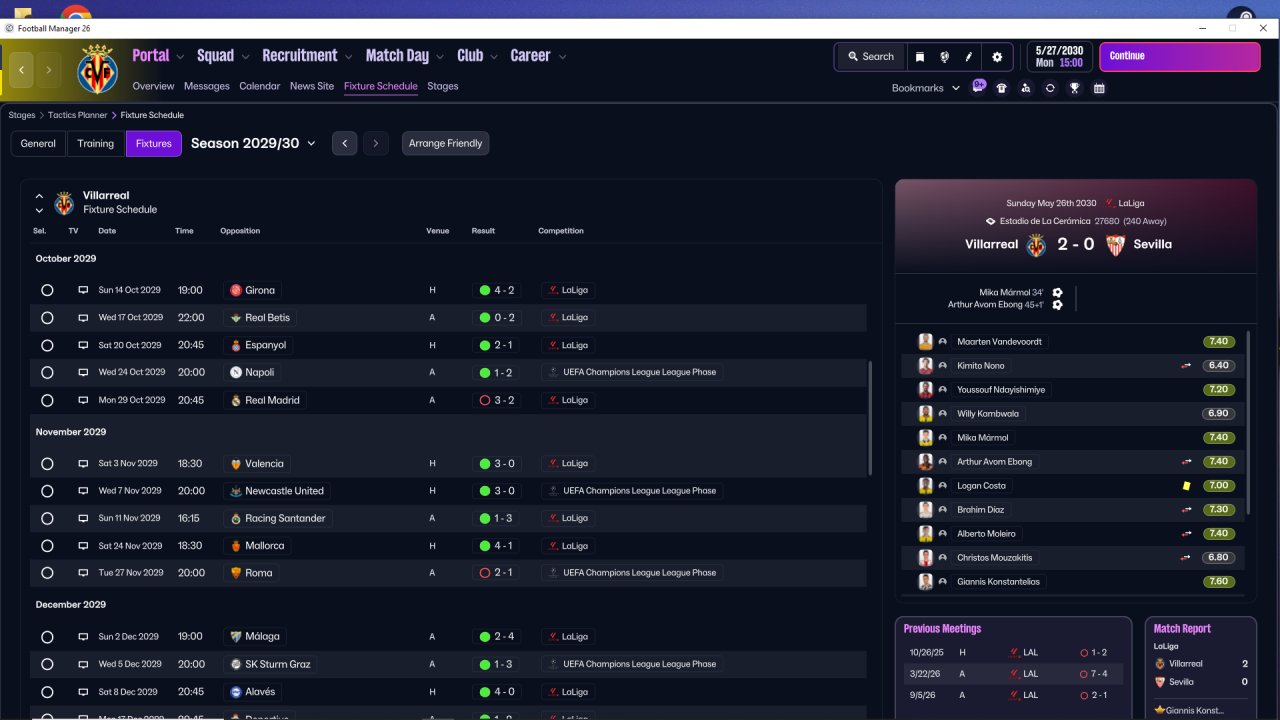
Task: Click the Chrome icon on the desktop taskbar
Action: point(76,14)
